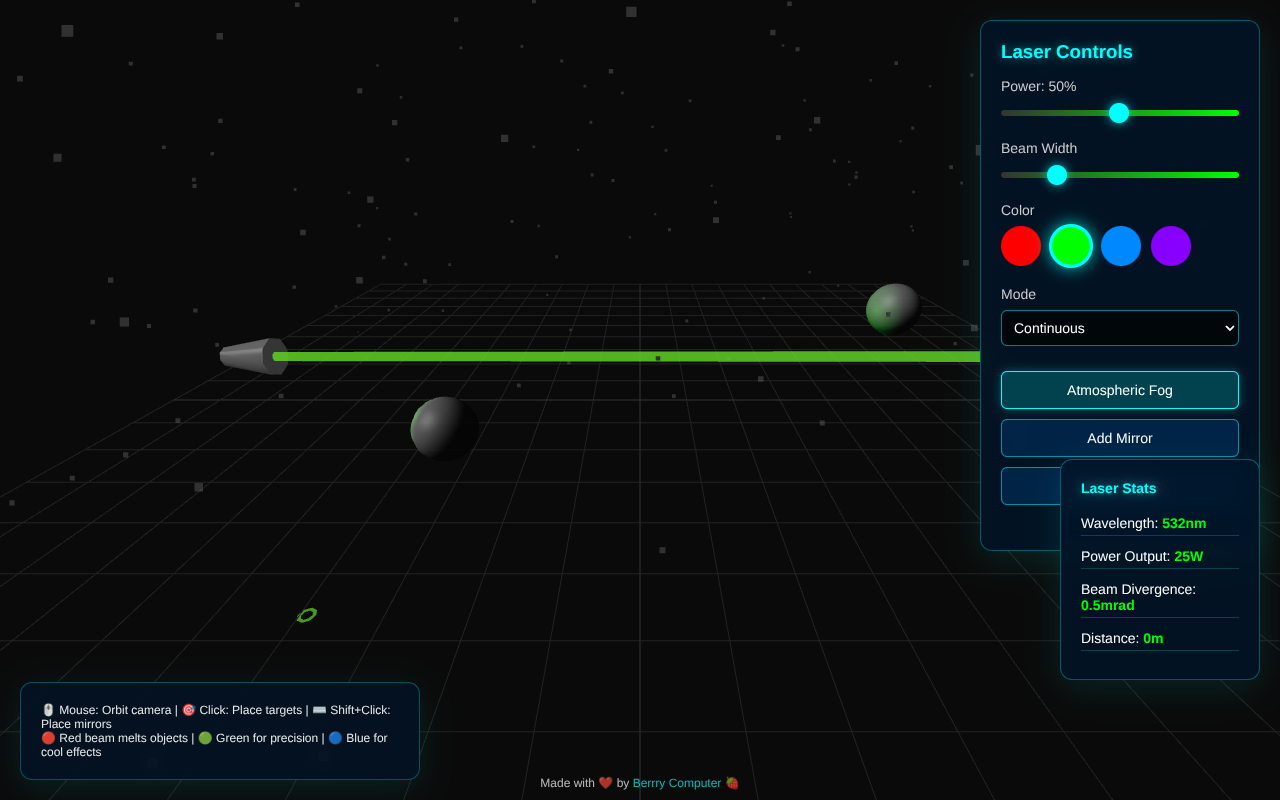Click the mouse emoji in the instructions panel
Viewport: 1280px width, 800px height.
48,709
